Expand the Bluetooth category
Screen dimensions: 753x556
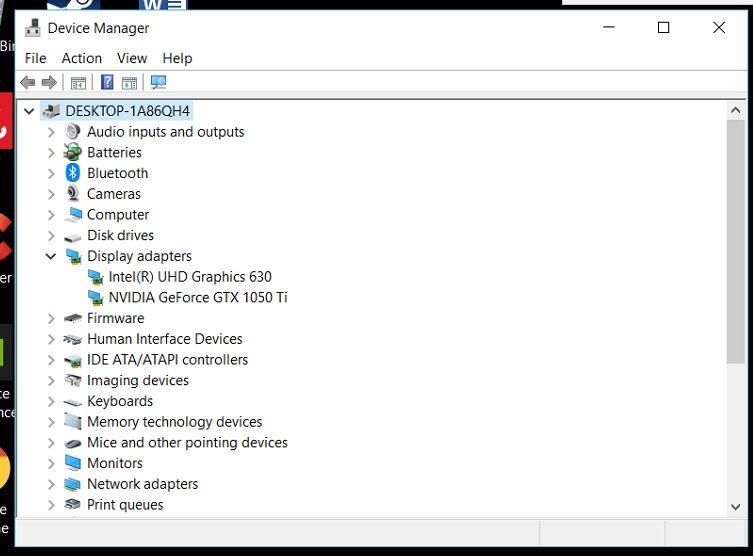[x=51, y=173]
